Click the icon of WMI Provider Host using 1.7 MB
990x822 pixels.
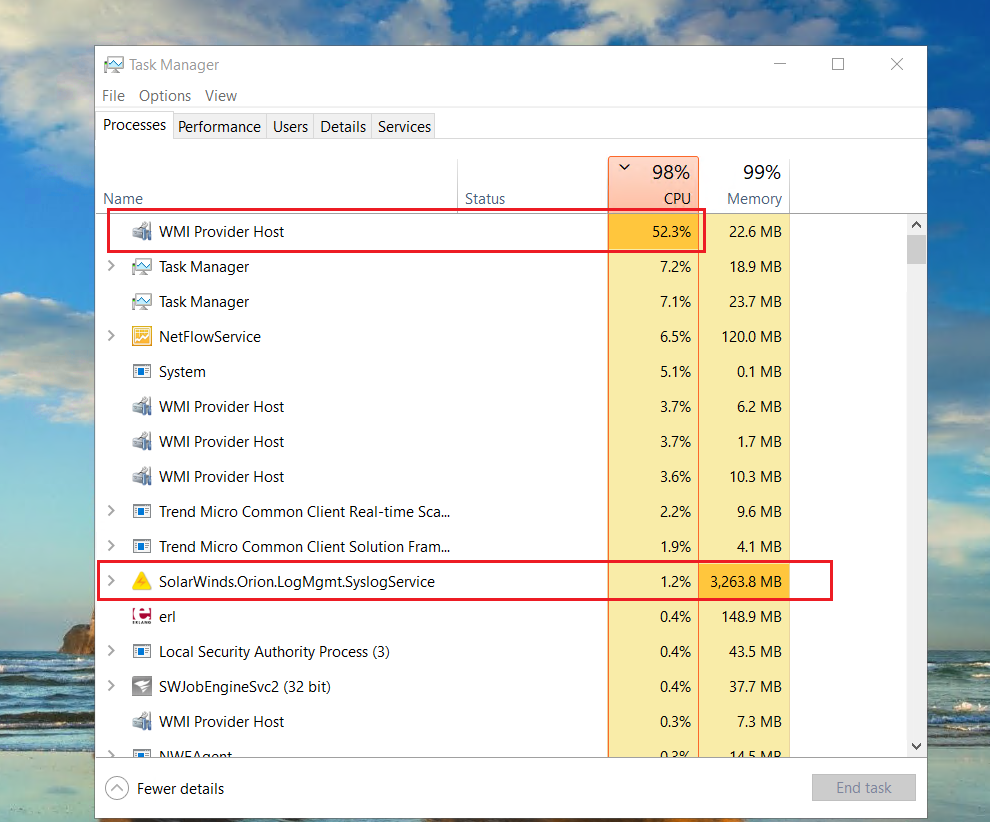click(141, 441)
